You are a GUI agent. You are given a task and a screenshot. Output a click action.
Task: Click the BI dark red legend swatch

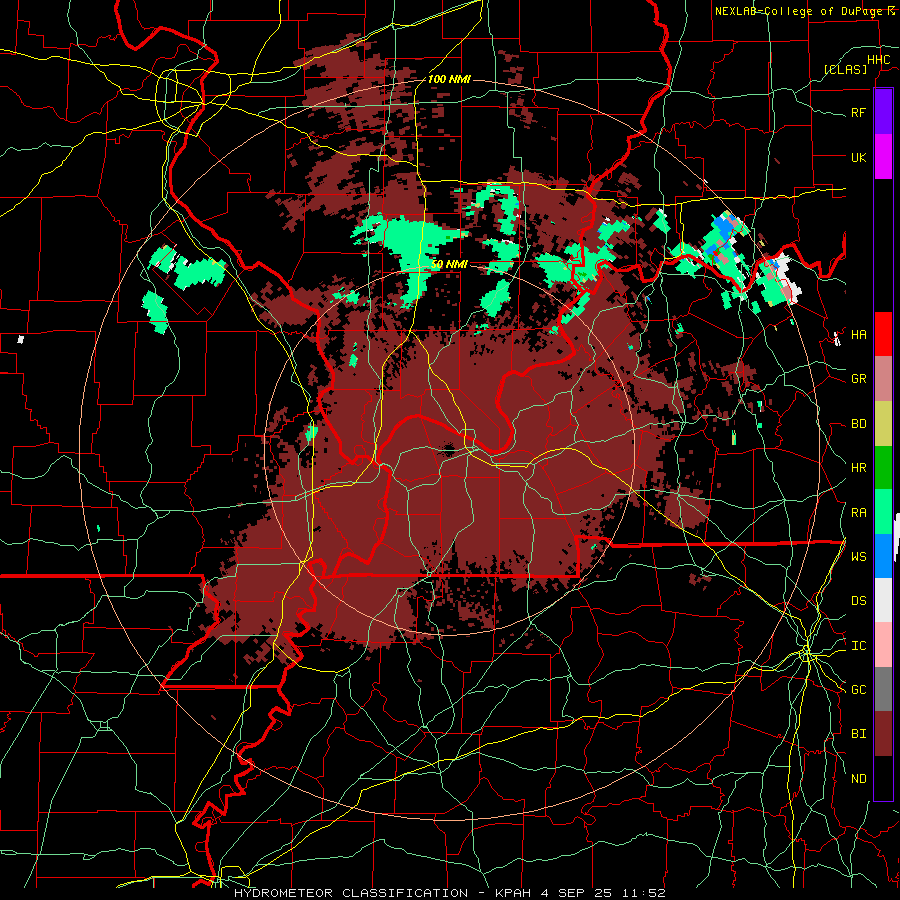(x=883, y=734)
